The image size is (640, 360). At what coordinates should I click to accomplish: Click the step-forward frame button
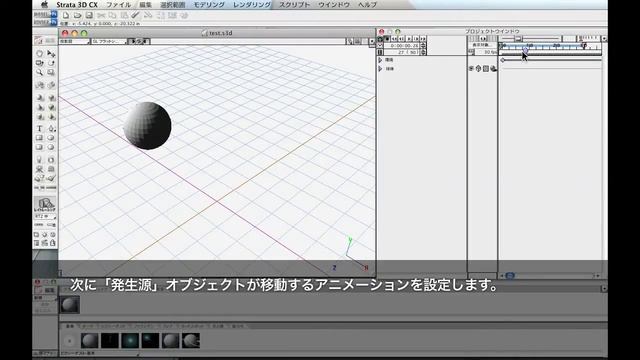tap(416, 38)
